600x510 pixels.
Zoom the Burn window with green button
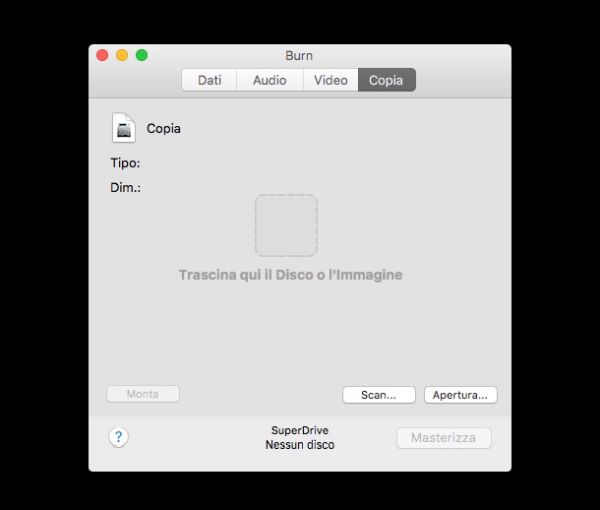coord(142,55)
